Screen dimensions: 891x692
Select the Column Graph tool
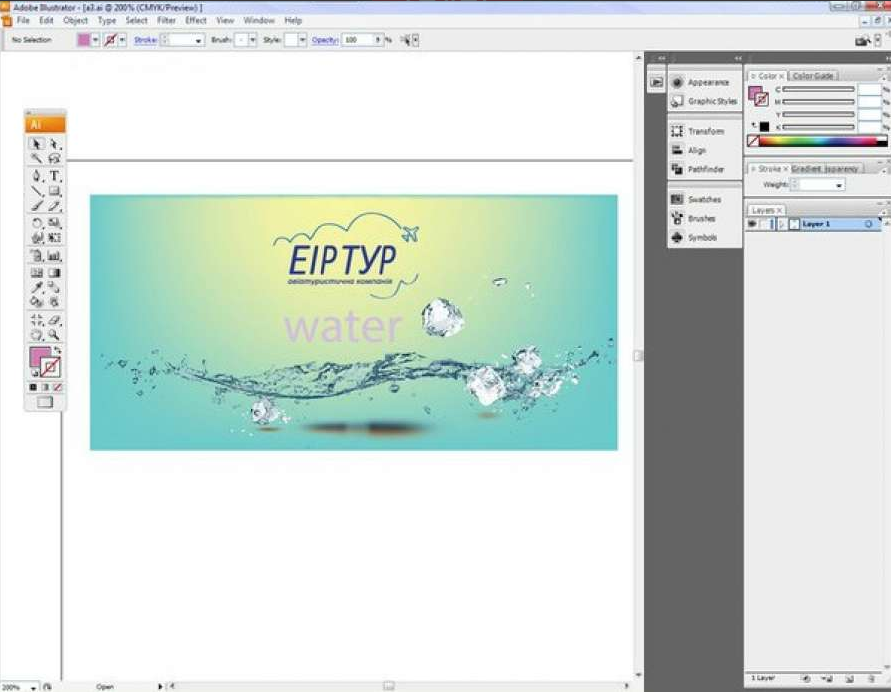click(x=54, y=256)
